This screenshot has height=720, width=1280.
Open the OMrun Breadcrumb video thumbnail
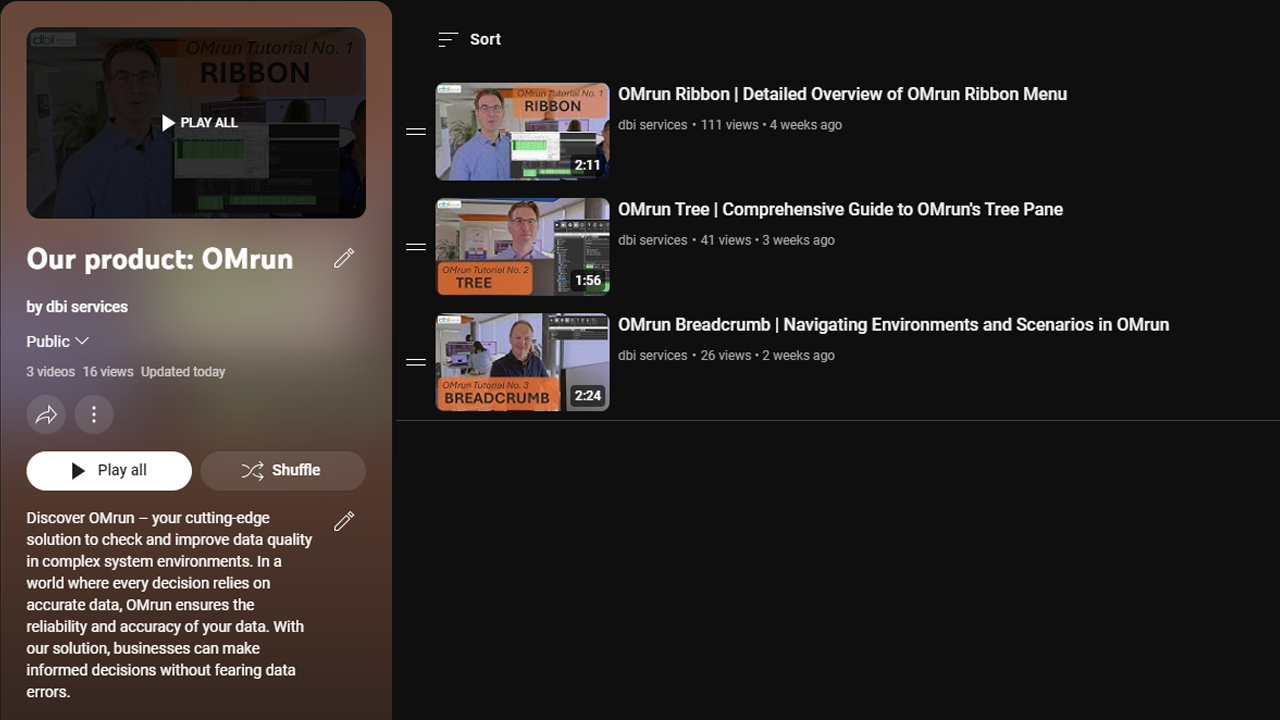click(x=523, y=362)
